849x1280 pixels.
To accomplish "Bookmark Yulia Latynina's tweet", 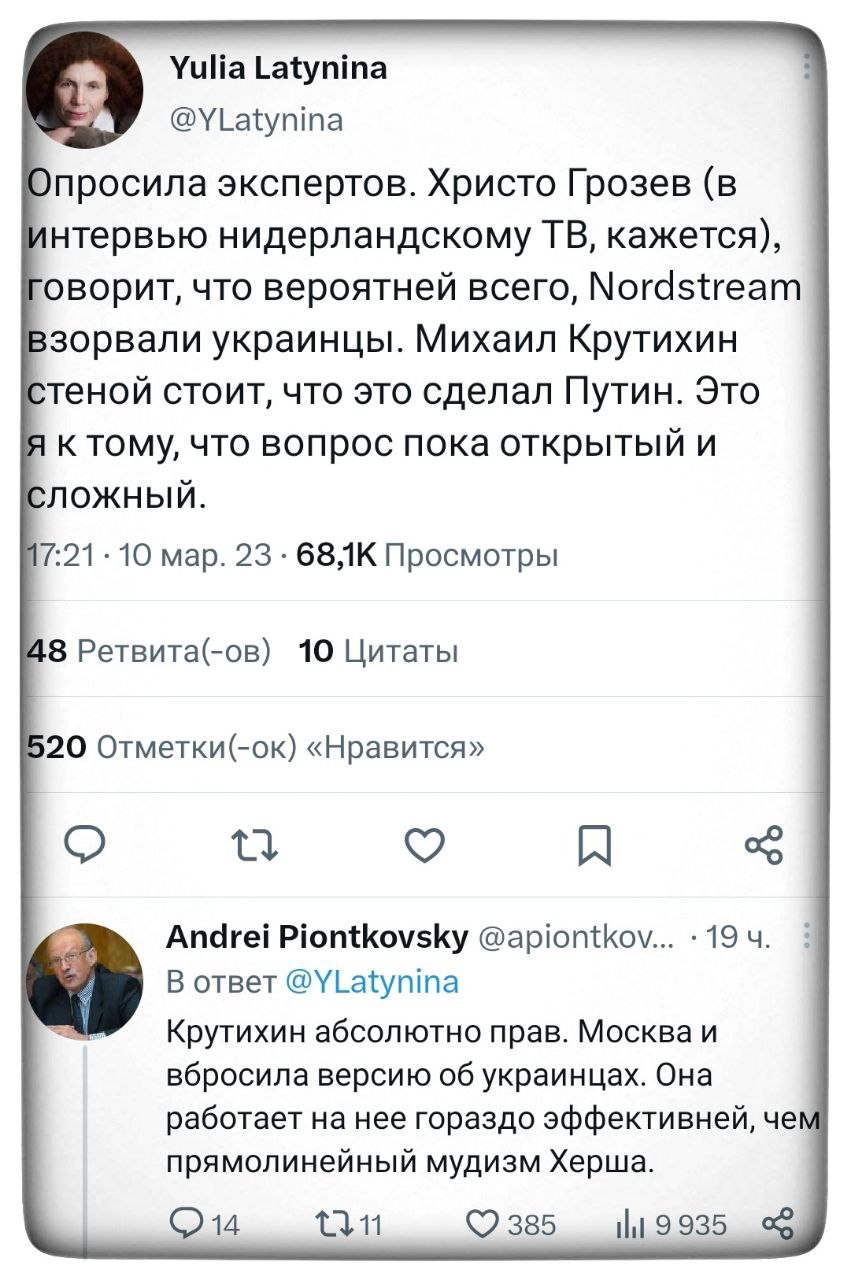I will click(595, 849).
